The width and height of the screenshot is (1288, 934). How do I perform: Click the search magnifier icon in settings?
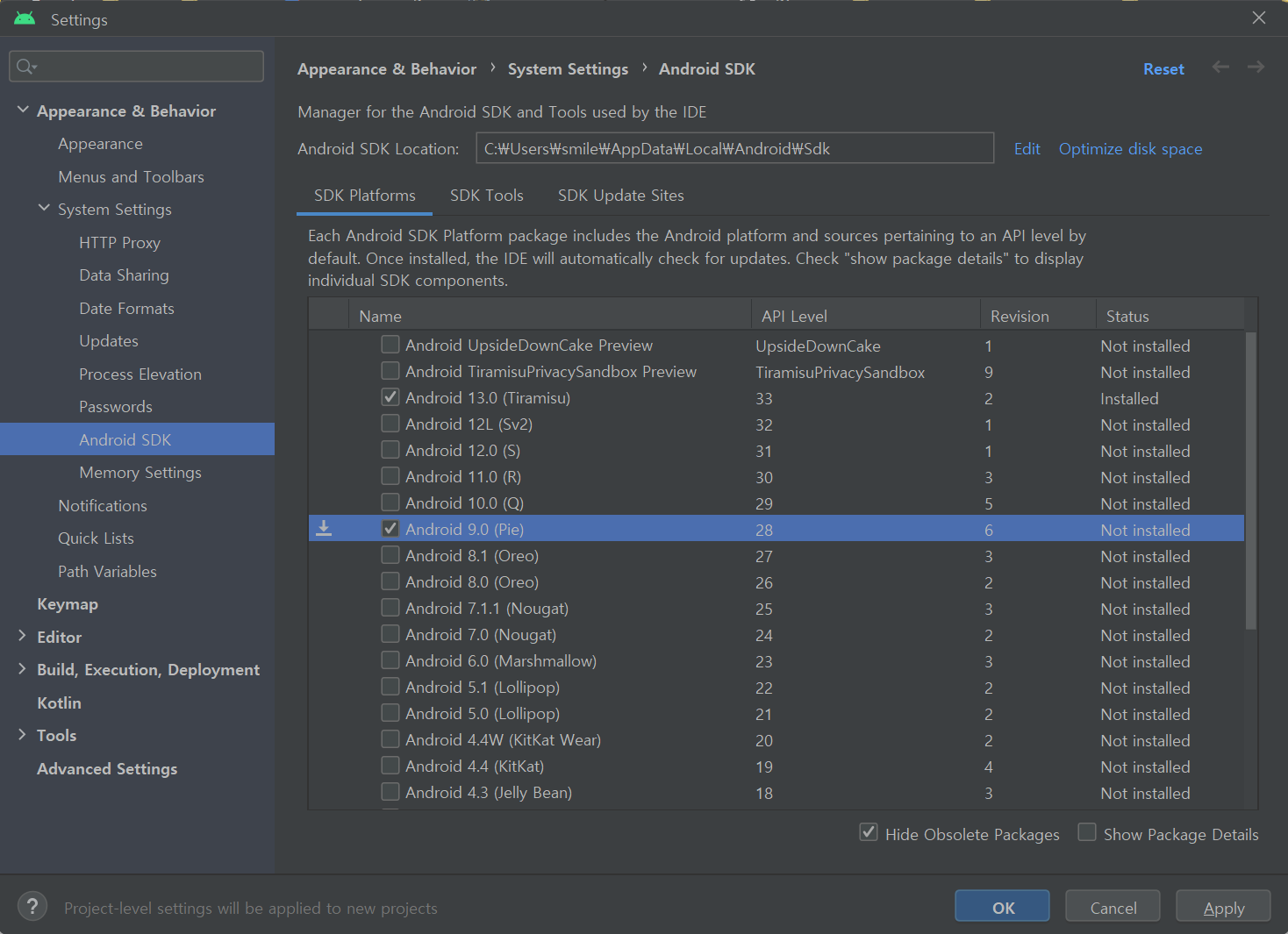click(25, 67)
